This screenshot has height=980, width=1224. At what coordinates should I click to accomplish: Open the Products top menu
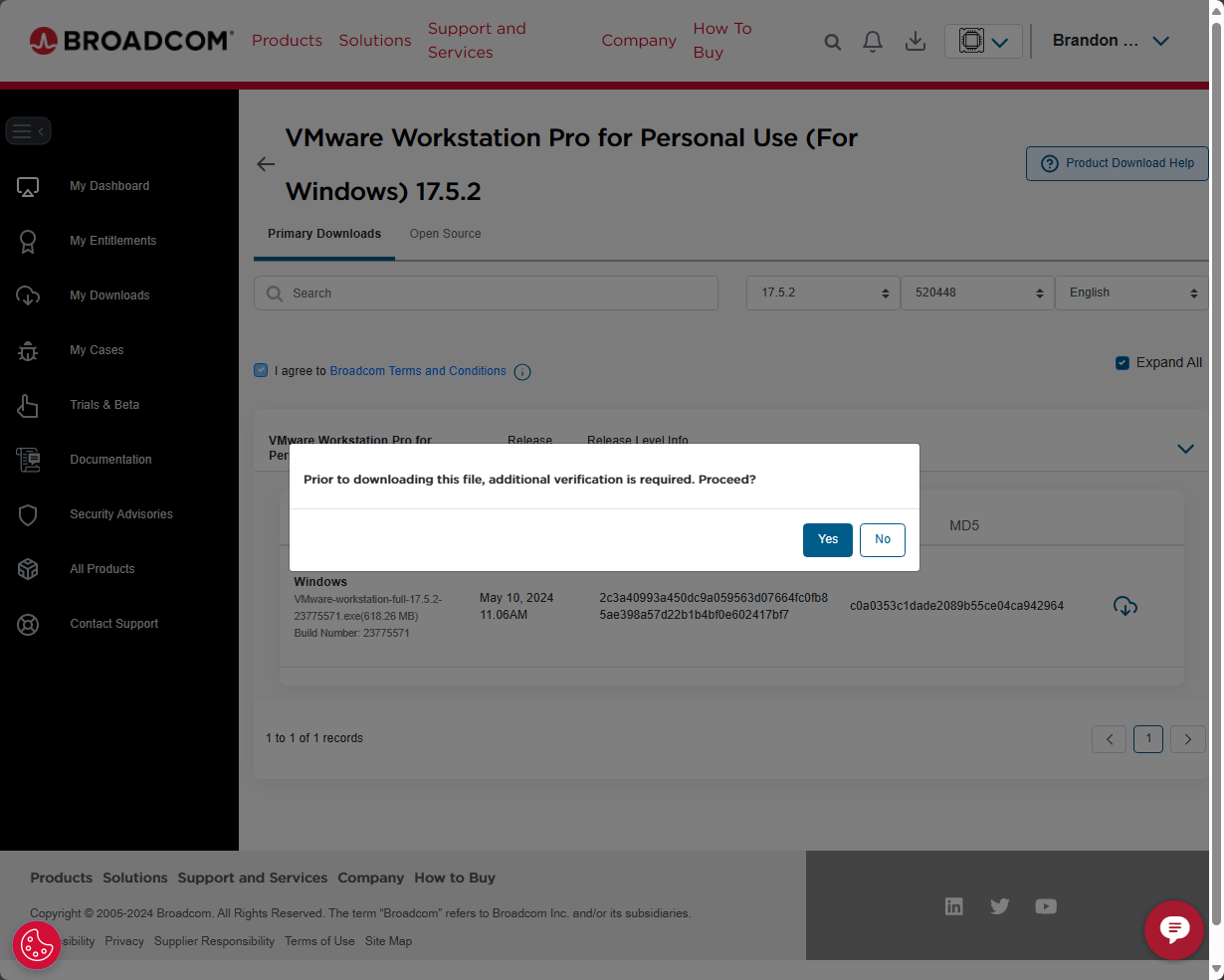point(287,41)
